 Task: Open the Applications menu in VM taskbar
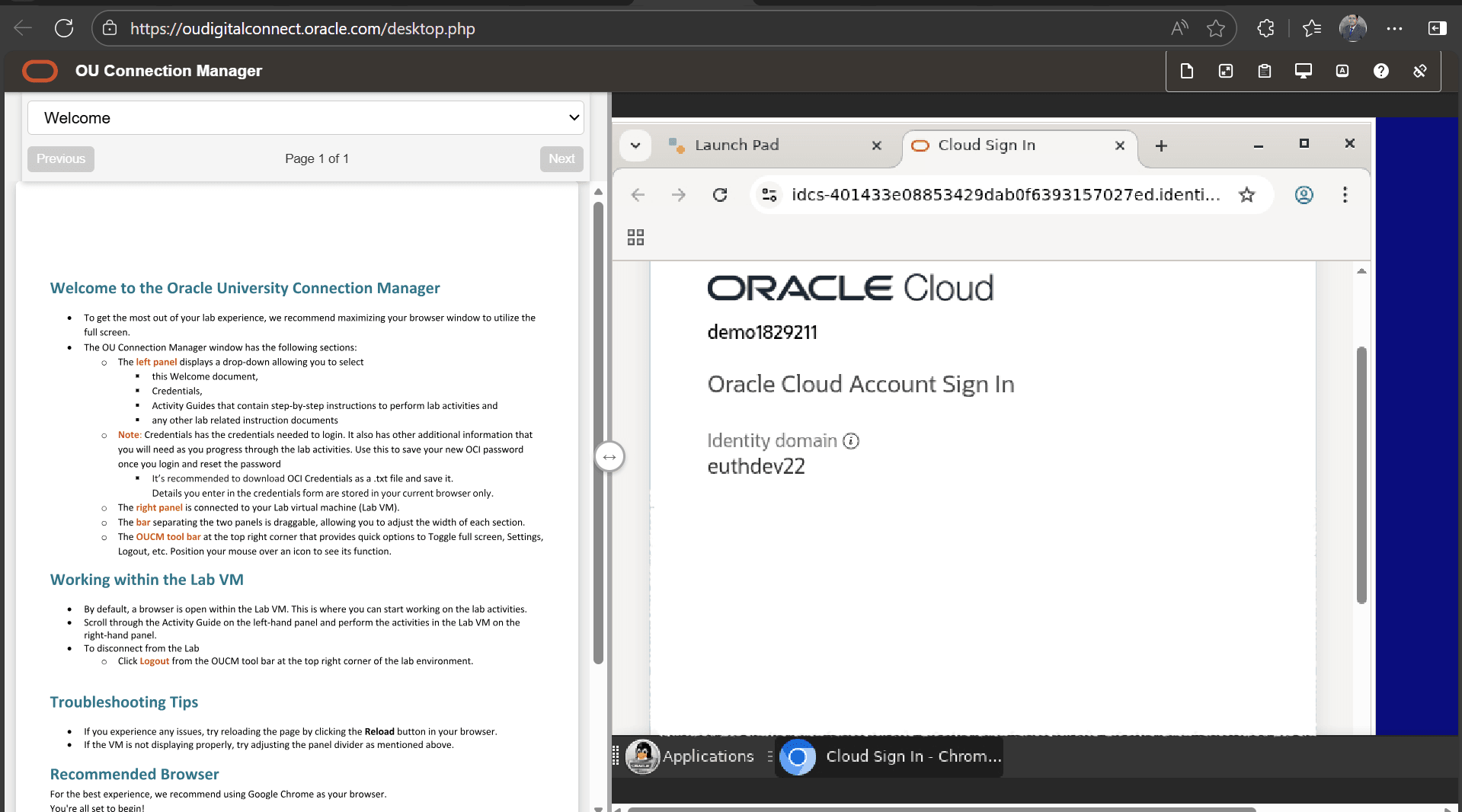690,756
